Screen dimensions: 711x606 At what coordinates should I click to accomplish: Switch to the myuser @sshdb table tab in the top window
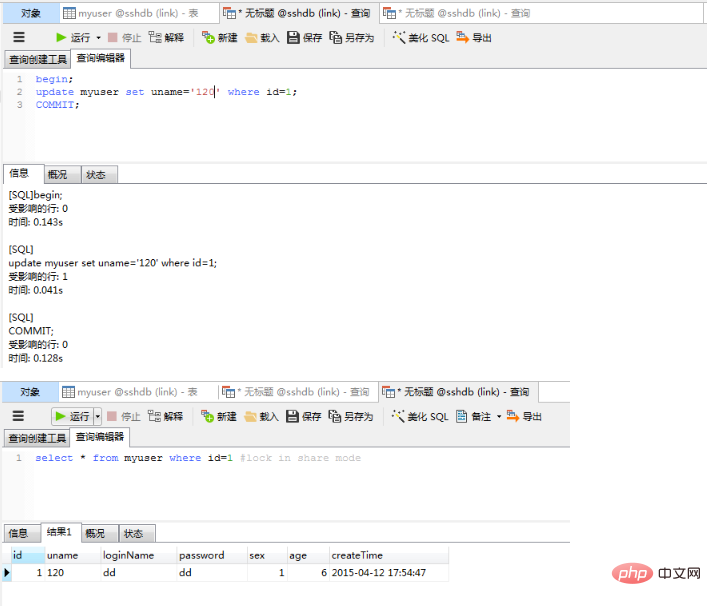(x=138, y=13)
